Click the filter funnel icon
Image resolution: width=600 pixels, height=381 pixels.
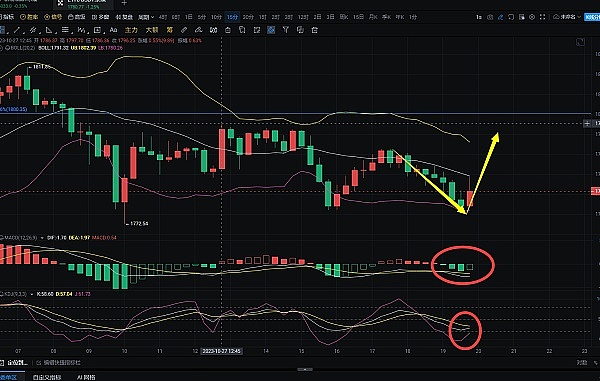pyautogui.click(x=285, y=30)
